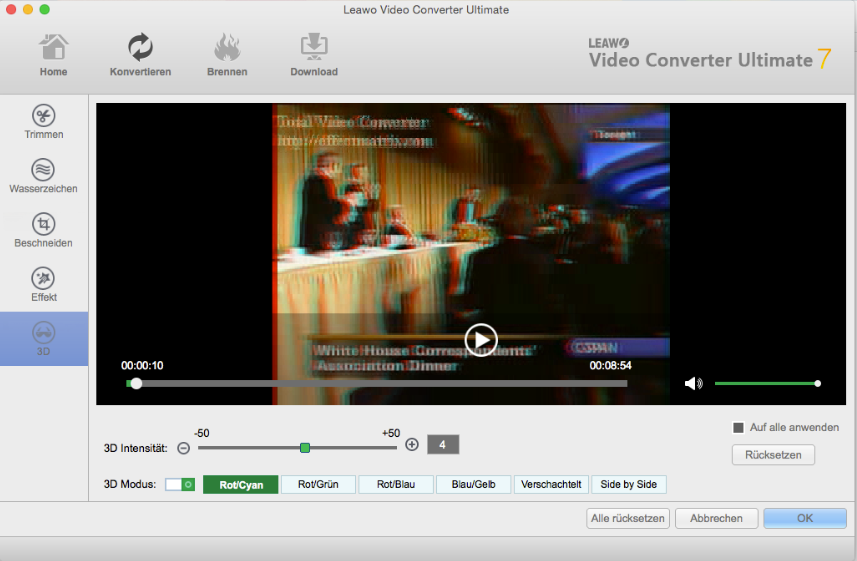Close the window with red button
Screen dimensions: 857x561
tap(11, 9)
